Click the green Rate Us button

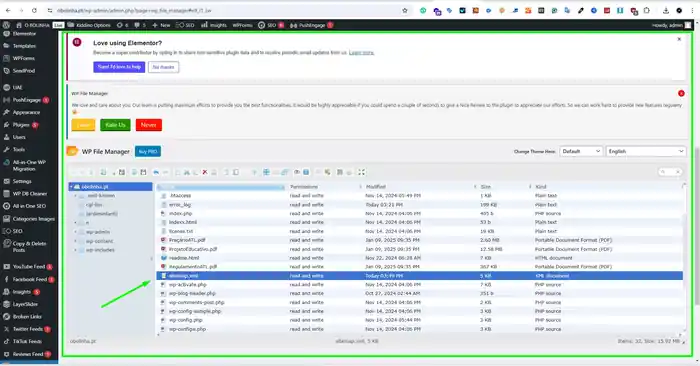[115, 125]
